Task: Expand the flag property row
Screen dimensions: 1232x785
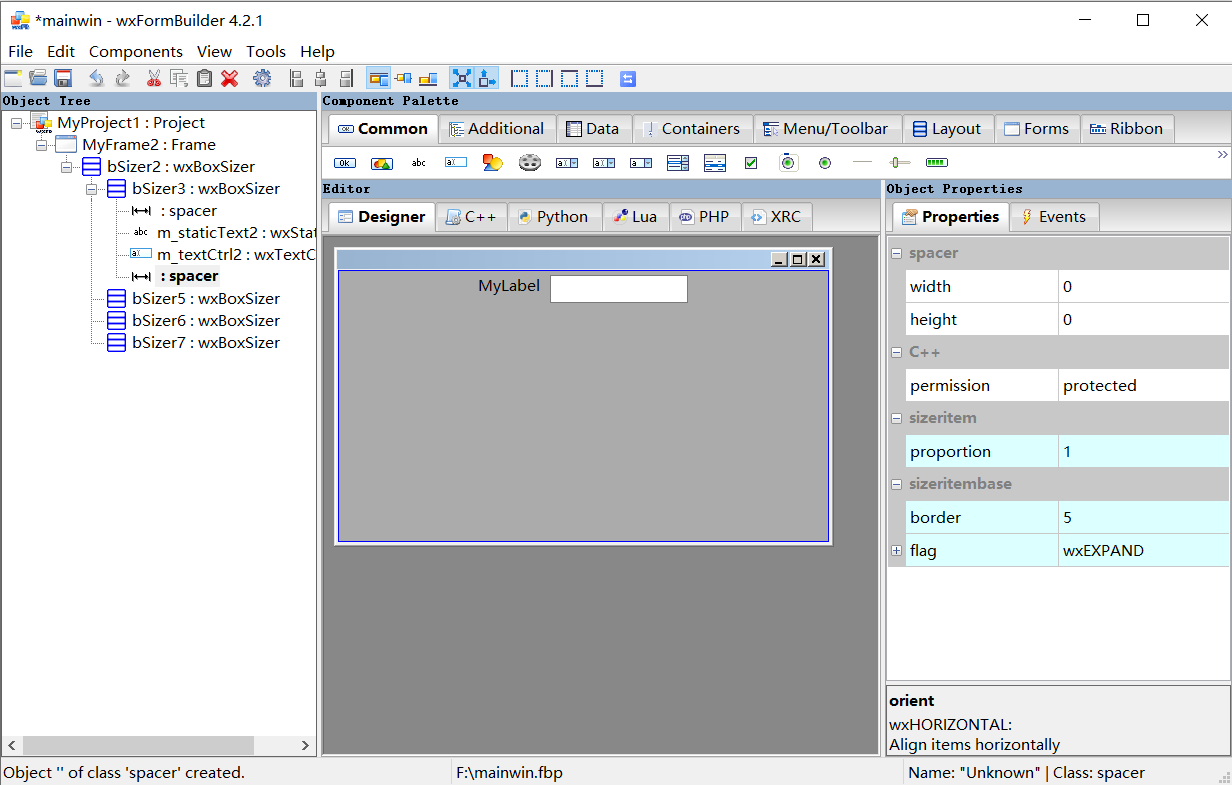Action: [x=895, y=550]
